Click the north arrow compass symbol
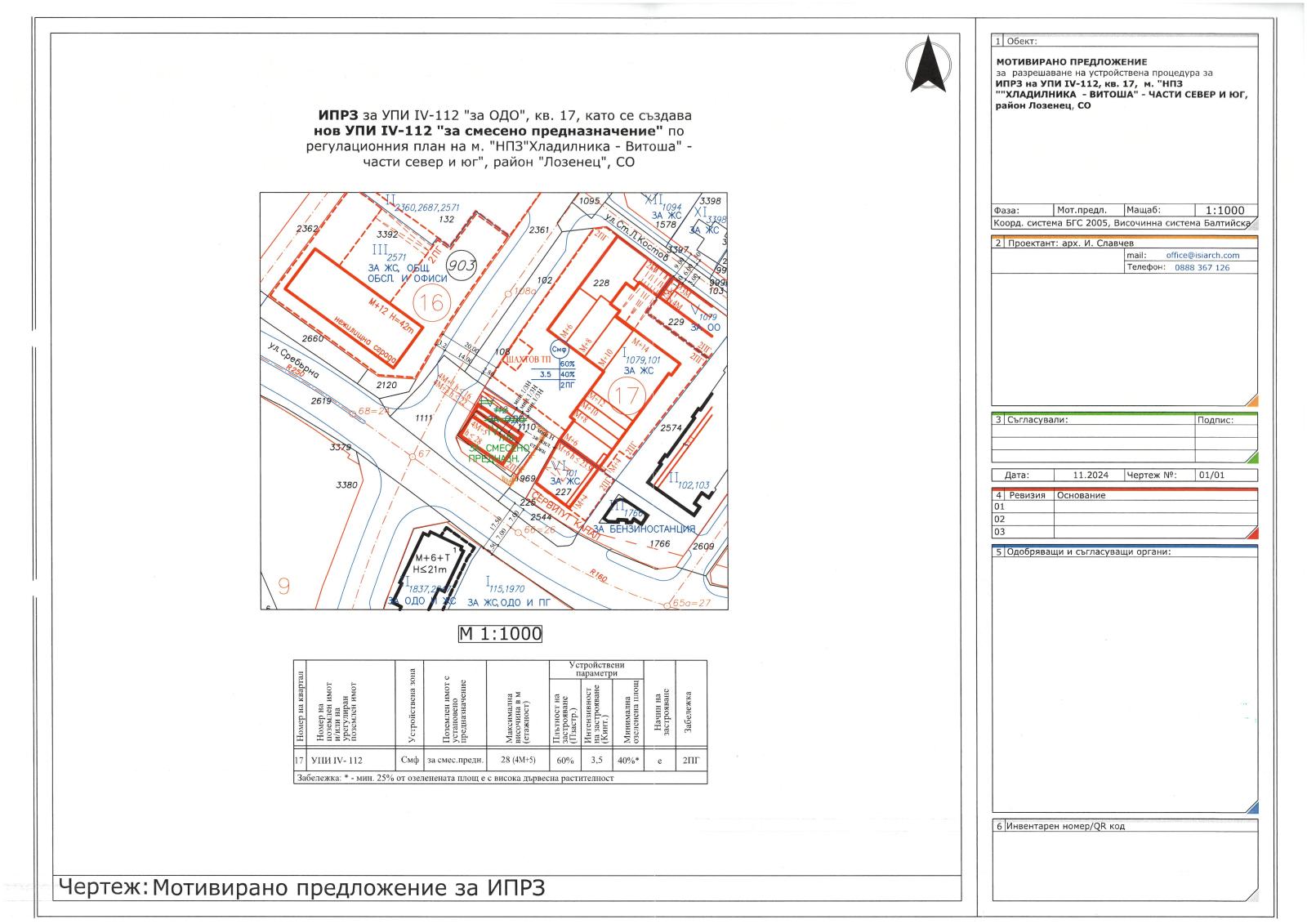The width and height of the screenshot is (1307, 924). tap(928, 65)
